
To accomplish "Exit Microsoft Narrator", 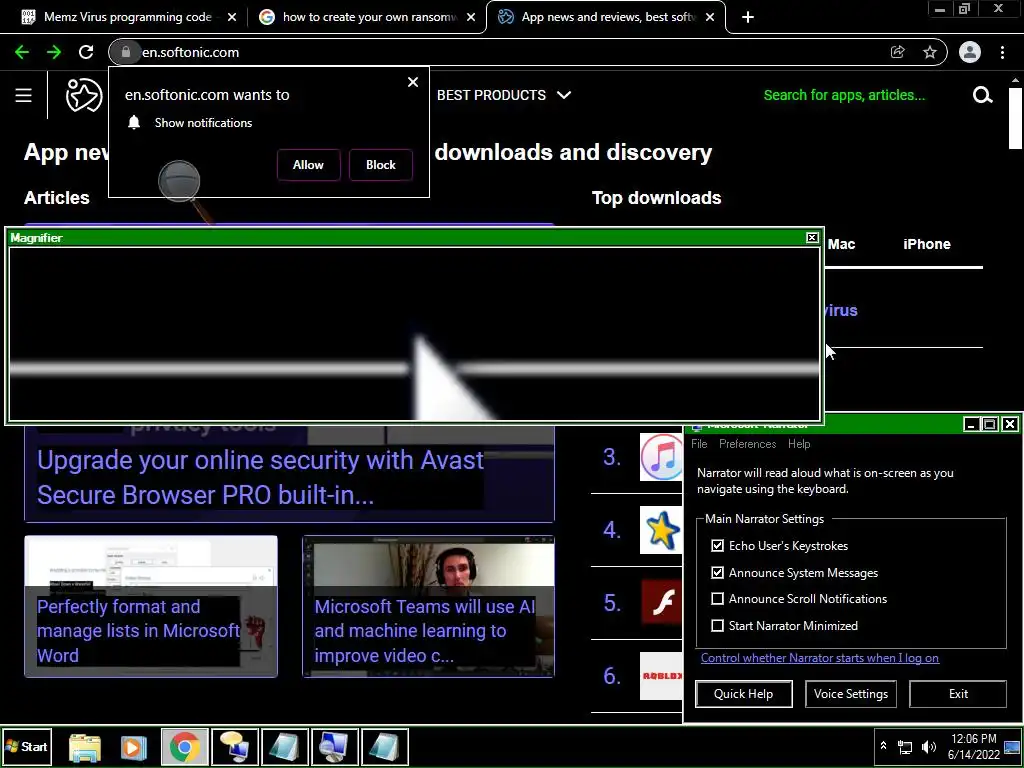I will click(958, 694).
